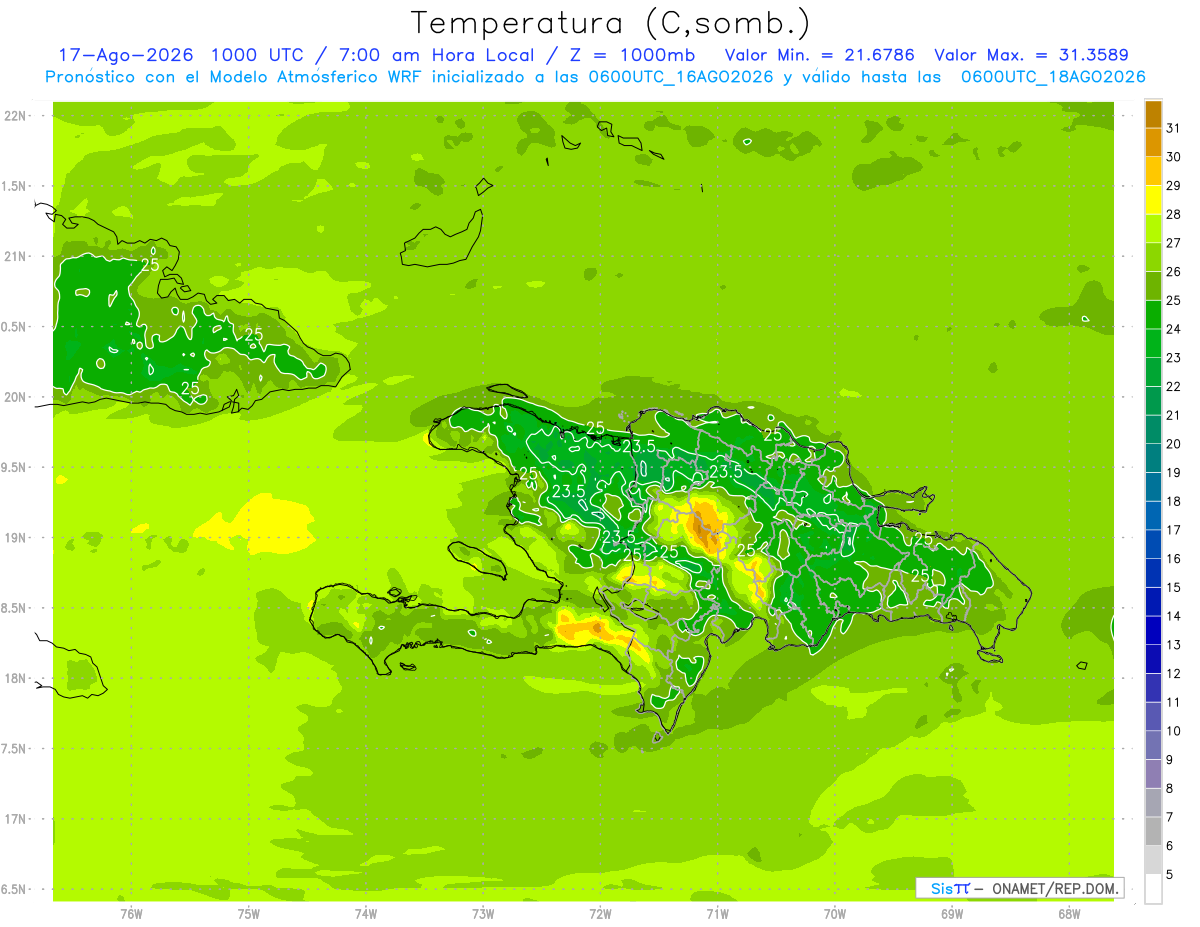Screen dimensions: 1200x927
Task: Pick the dark blue swatch between 13 and 14
Action: pyautogui.click(x=1153, y=631)
